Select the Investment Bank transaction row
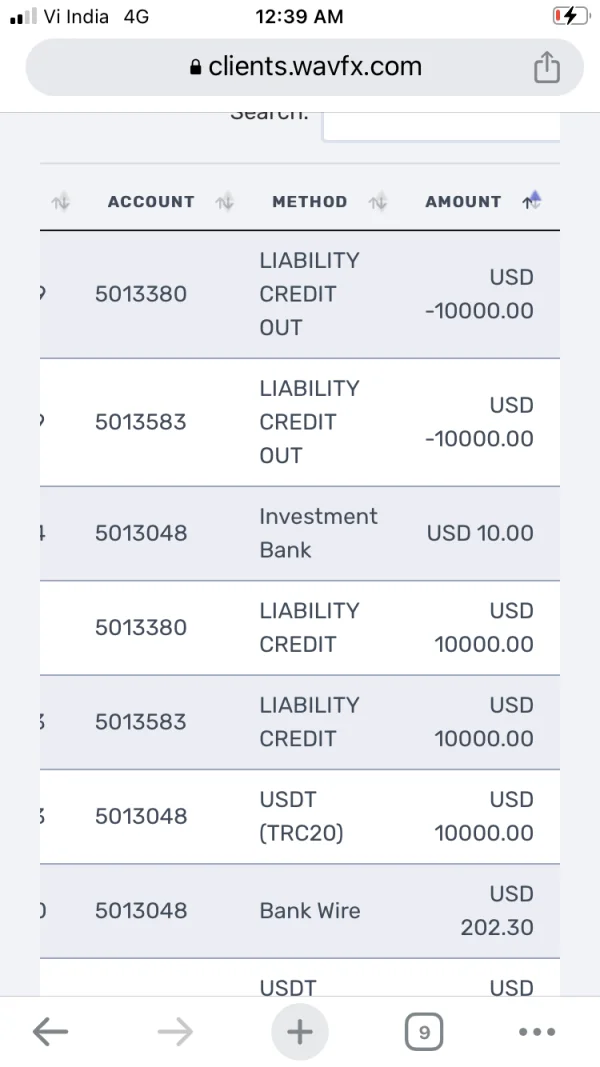This screenshot has width=600, height=1067. point(300,533)
